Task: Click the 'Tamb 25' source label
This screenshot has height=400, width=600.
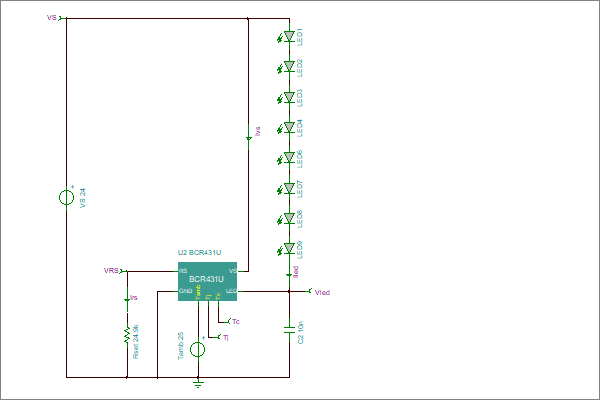Action: 181,346
